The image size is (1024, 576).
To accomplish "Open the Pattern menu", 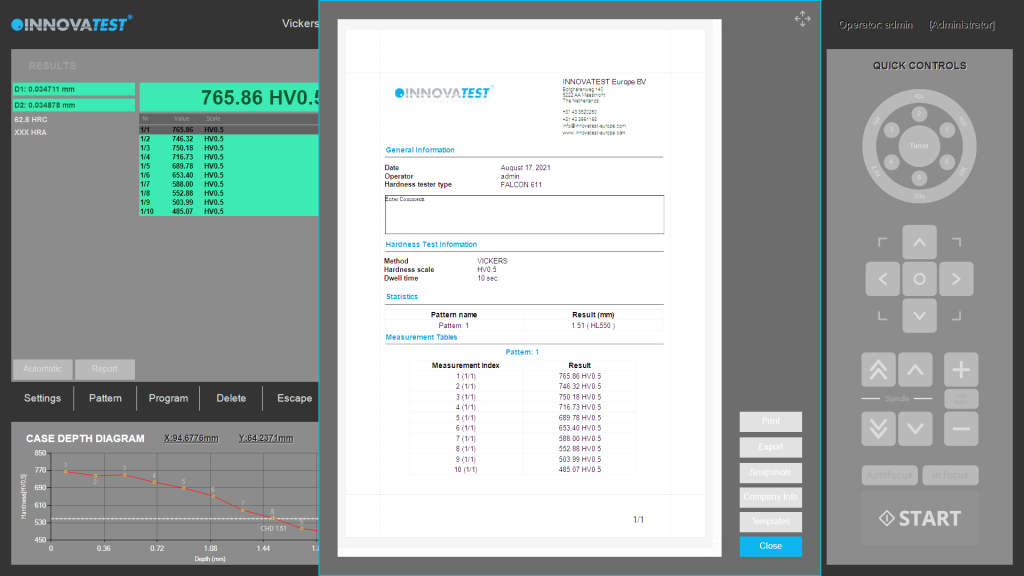I will 105,398.
